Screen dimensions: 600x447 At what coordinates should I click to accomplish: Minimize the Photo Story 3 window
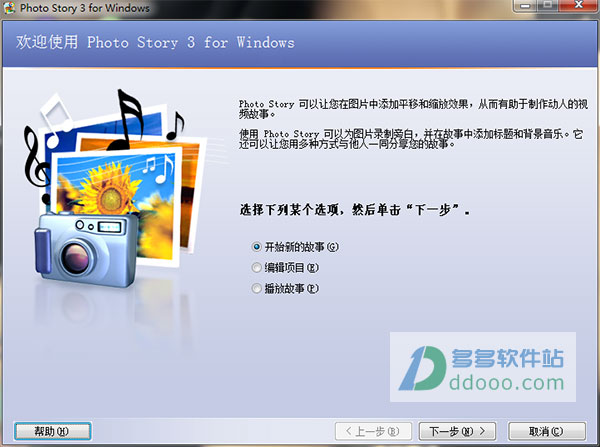point(525,5)
